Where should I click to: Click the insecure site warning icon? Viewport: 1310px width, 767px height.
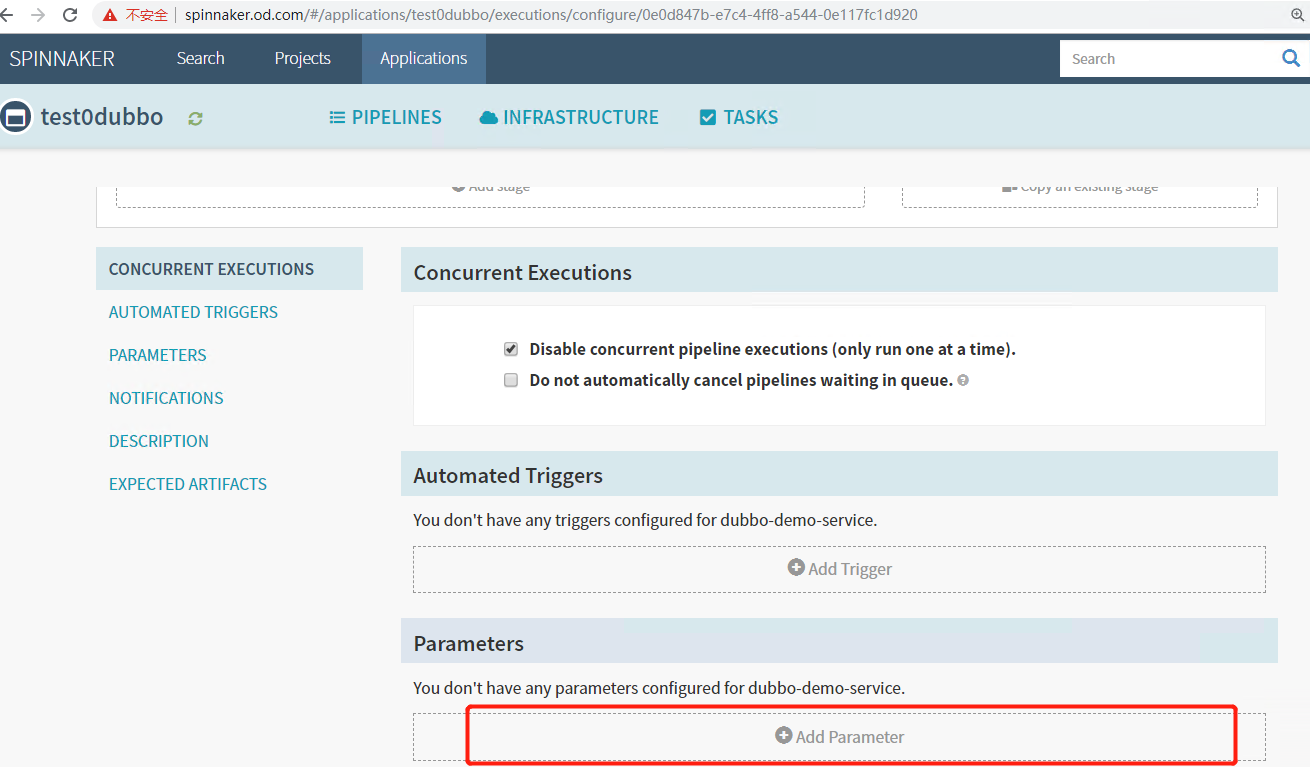[x=110, y=15]
